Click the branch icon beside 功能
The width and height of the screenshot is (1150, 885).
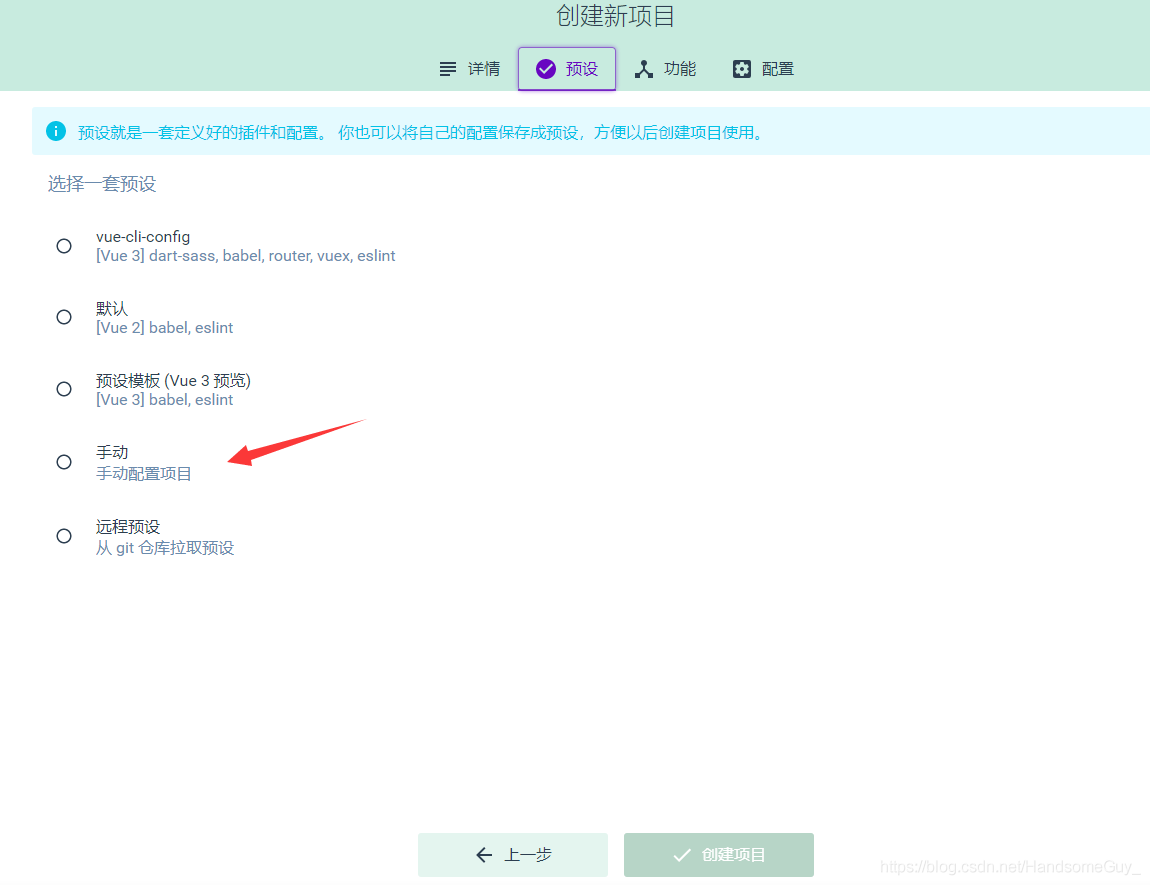(643, 69)
